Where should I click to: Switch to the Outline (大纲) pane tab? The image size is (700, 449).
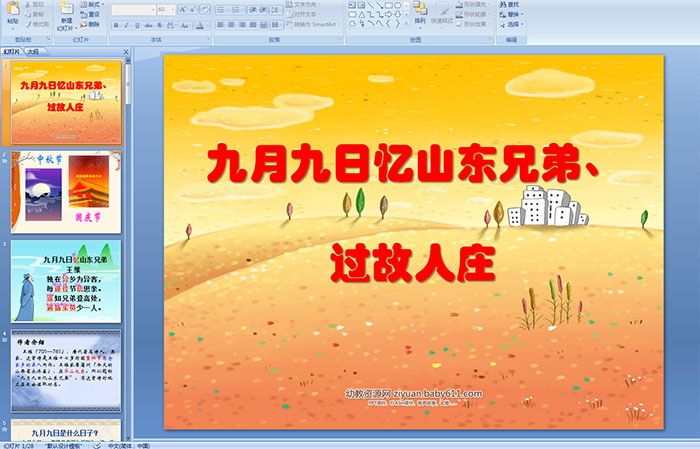[33, 52]
